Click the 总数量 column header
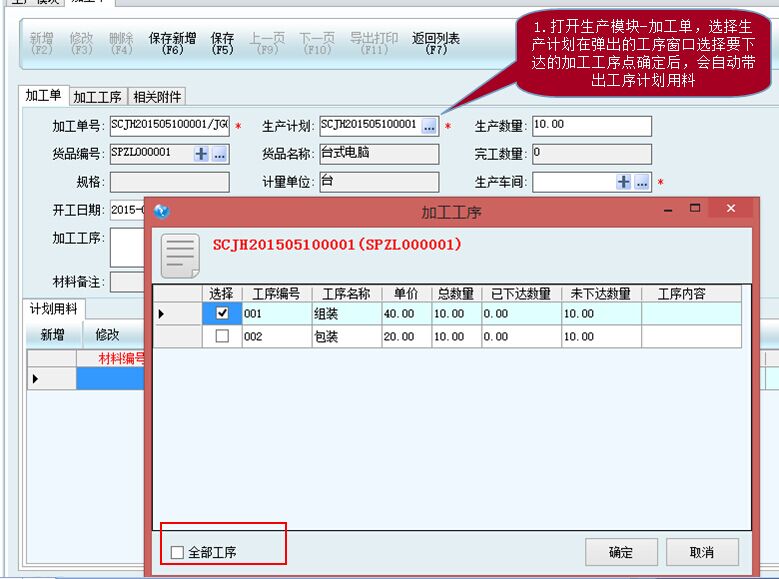The width and height of the screenshot is (779, 579). point(456,293)
